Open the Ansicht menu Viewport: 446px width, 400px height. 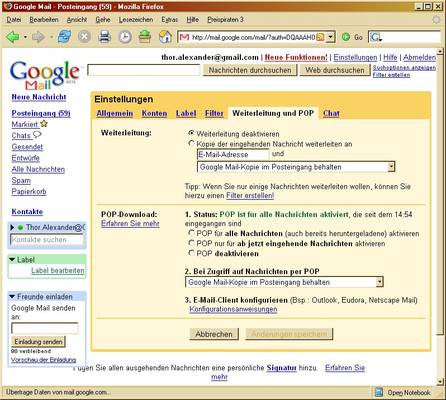coord(77,20)
